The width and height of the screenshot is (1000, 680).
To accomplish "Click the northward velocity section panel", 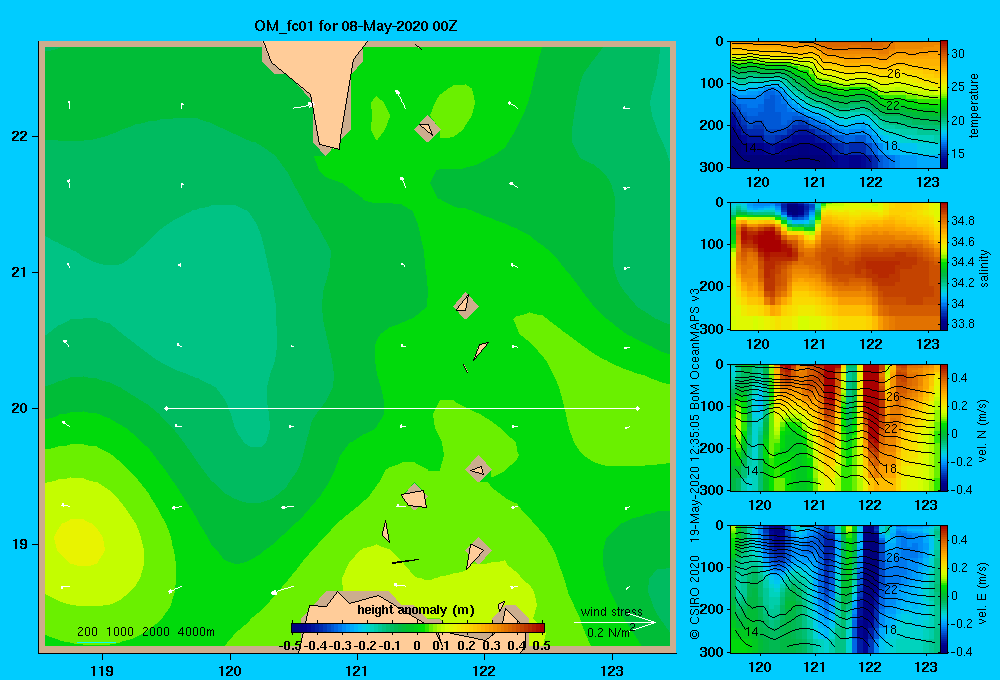I will (834, 427).
